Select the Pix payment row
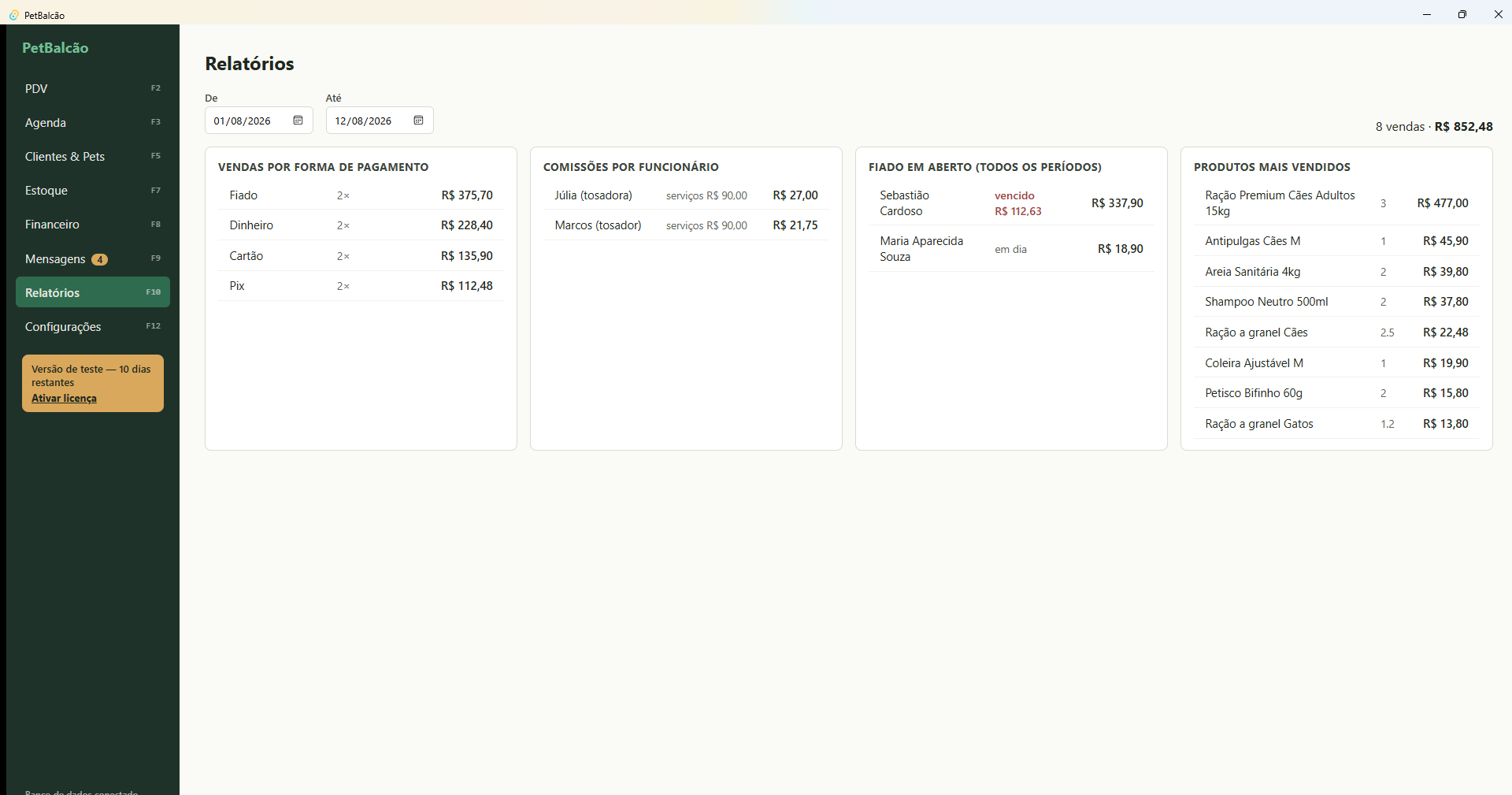The image size is (1512, 795). point(361,286)
